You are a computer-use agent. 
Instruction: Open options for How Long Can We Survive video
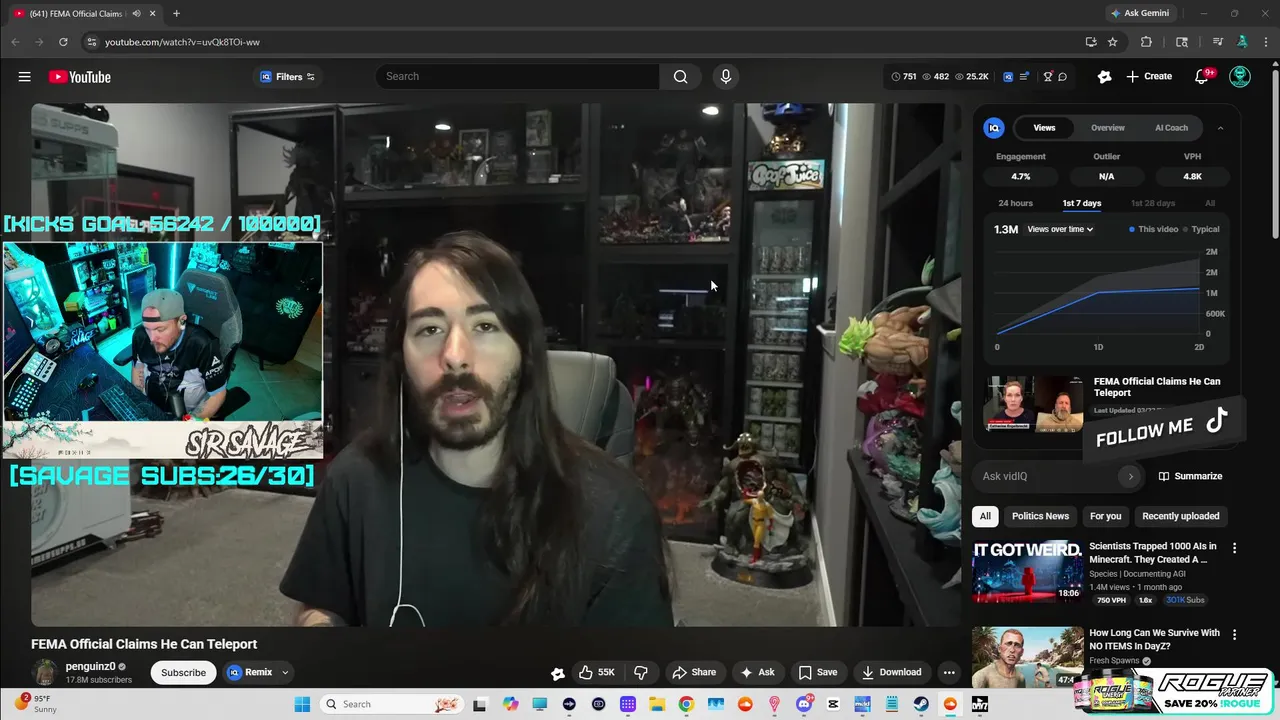[1234, 634]
